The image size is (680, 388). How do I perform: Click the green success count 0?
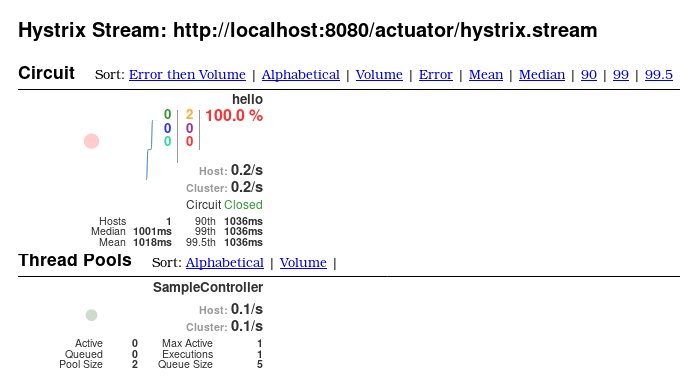[x=167, y=114]
